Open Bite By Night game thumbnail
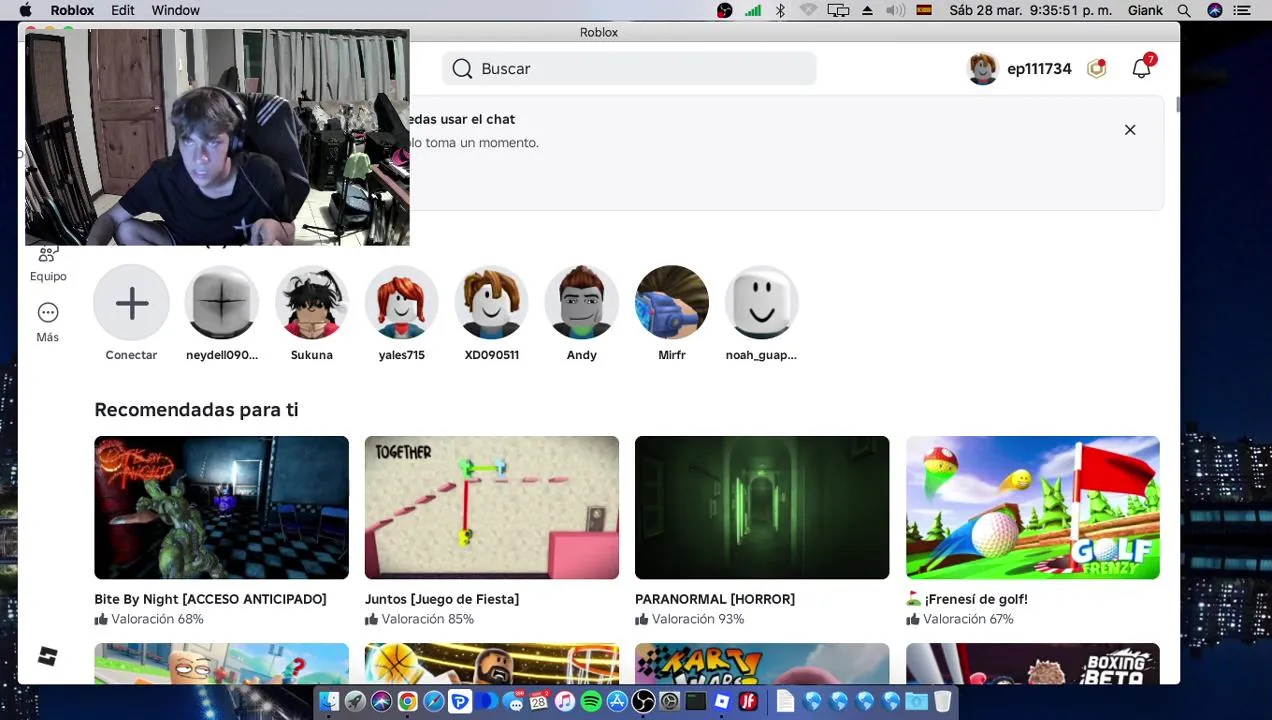This screenshot has height=720, width=1272. (221, 507)
